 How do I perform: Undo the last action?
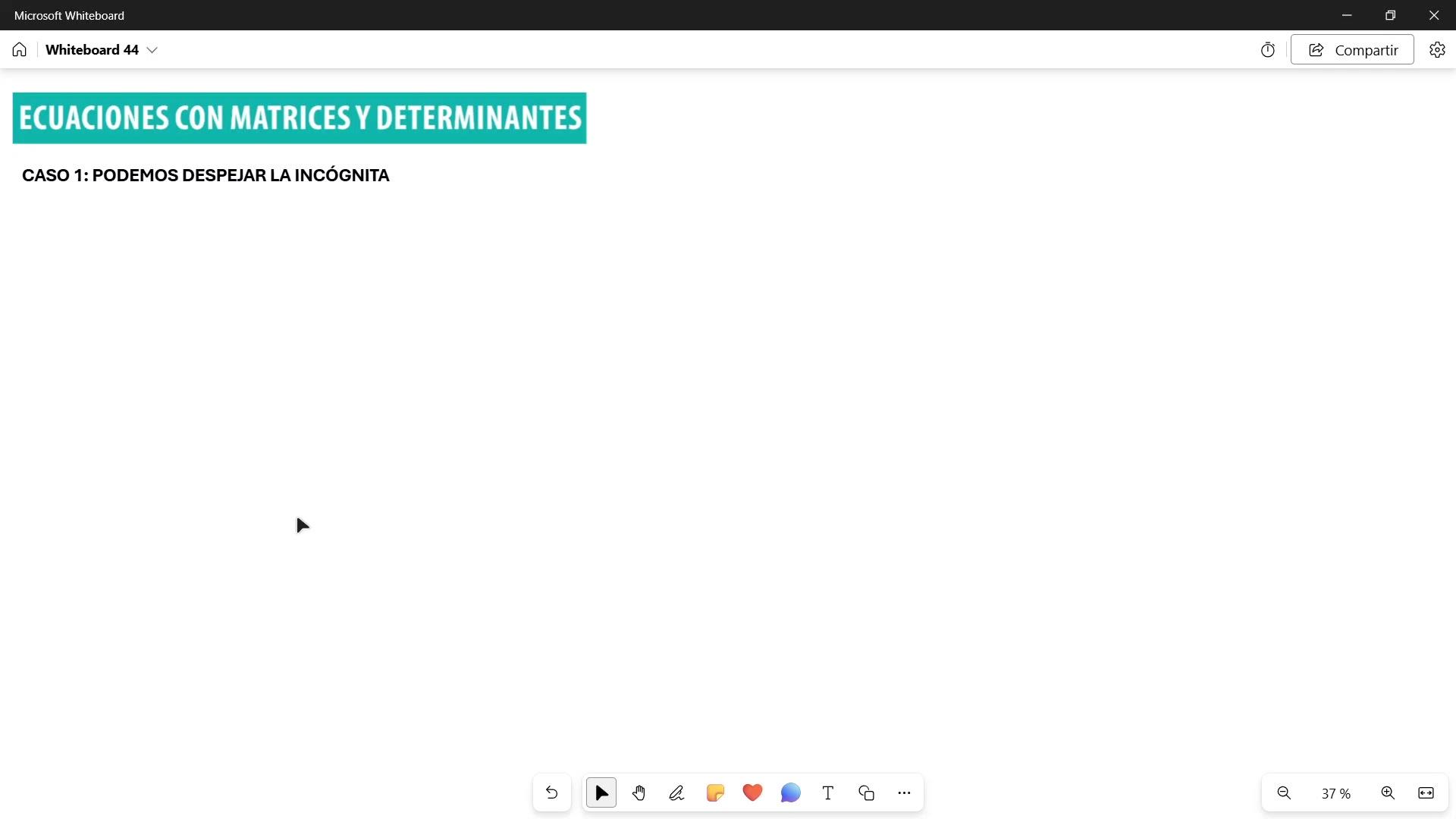551,793
